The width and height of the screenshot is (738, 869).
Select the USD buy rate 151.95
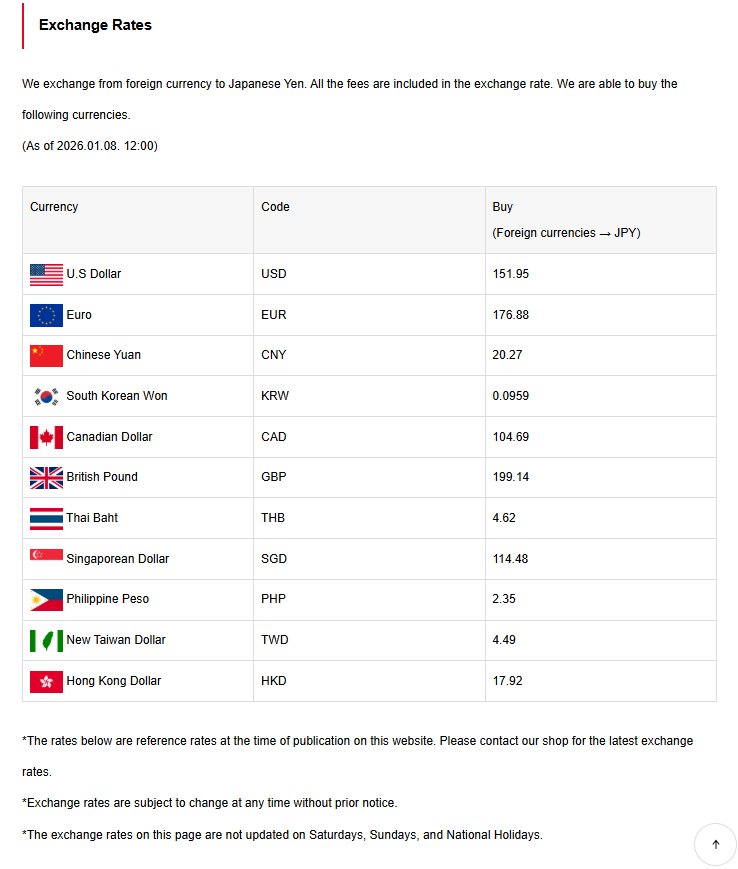pos(511,274)
